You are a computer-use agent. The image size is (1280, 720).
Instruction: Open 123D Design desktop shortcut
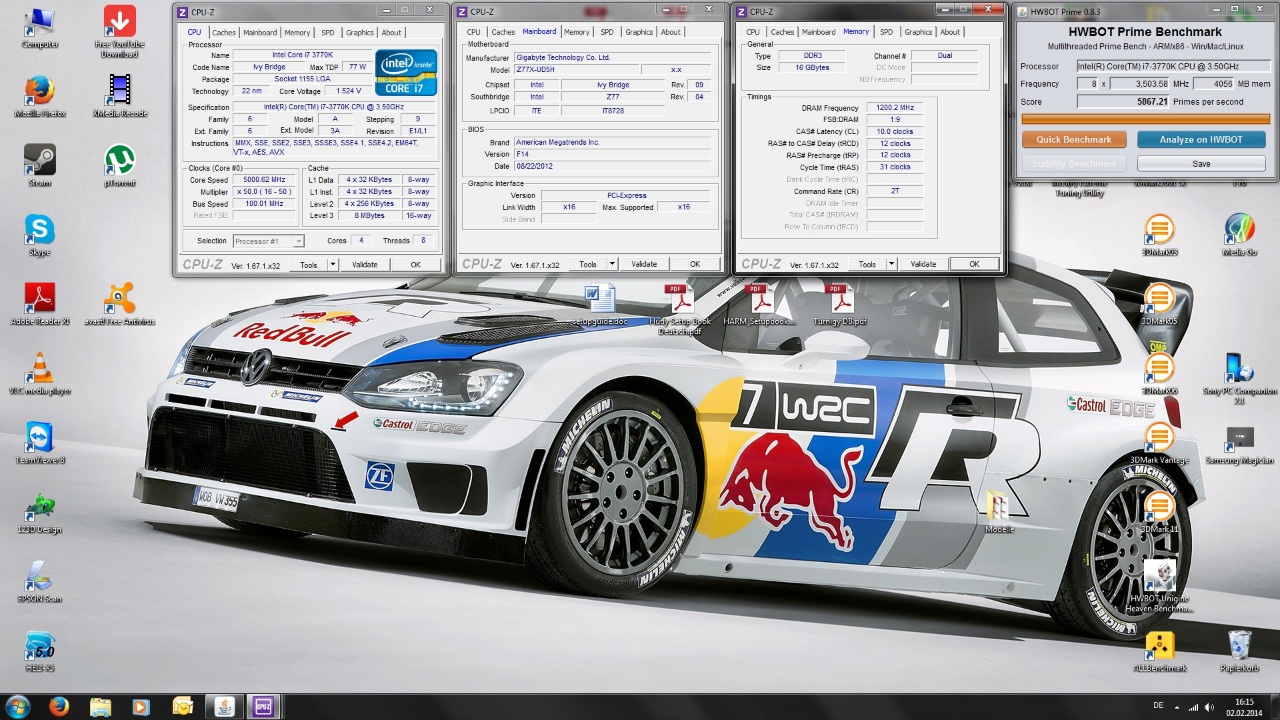tap(40, 511)
